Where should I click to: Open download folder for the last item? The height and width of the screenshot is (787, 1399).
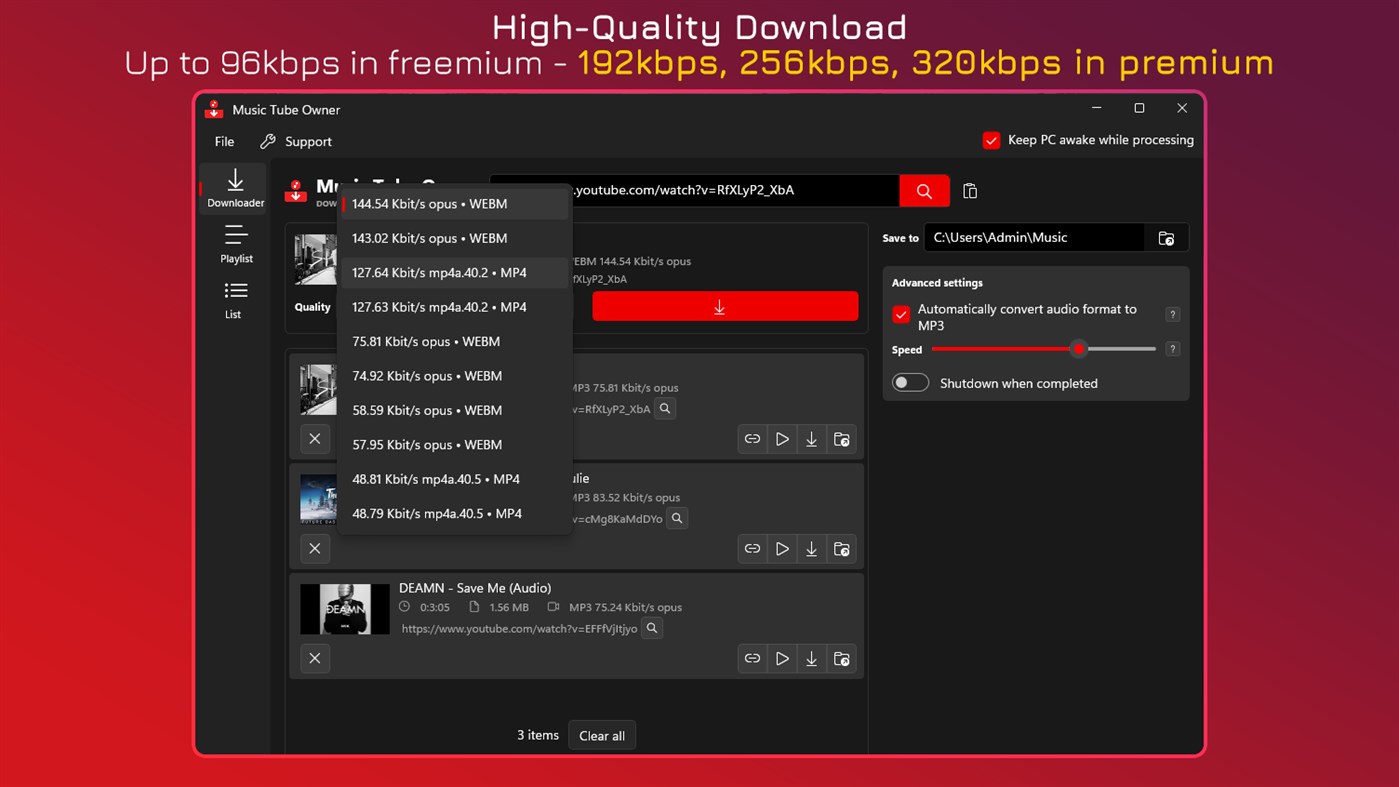pyautogui.click(x=841, y=658)
